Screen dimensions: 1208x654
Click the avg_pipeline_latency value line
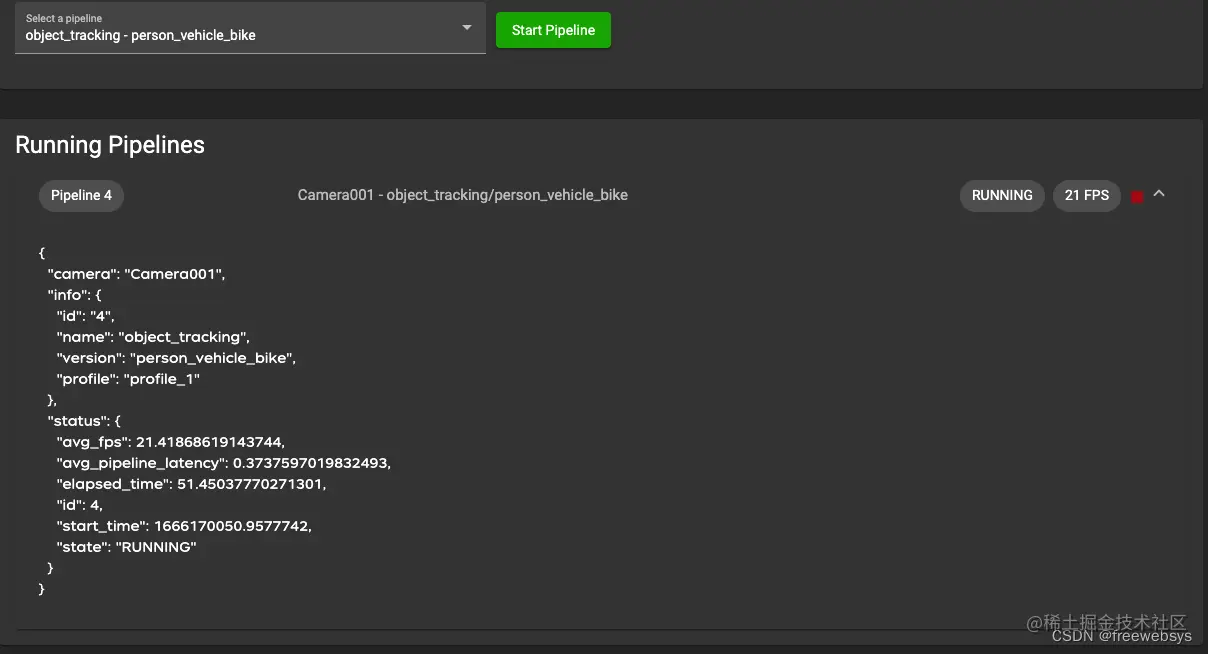click(224, 463)
